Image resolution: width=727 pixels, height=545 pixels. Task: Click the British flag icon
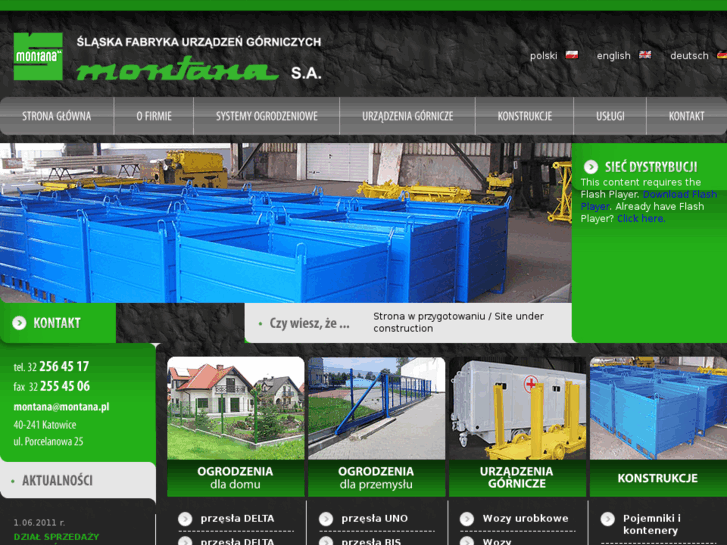coord(645,55)
